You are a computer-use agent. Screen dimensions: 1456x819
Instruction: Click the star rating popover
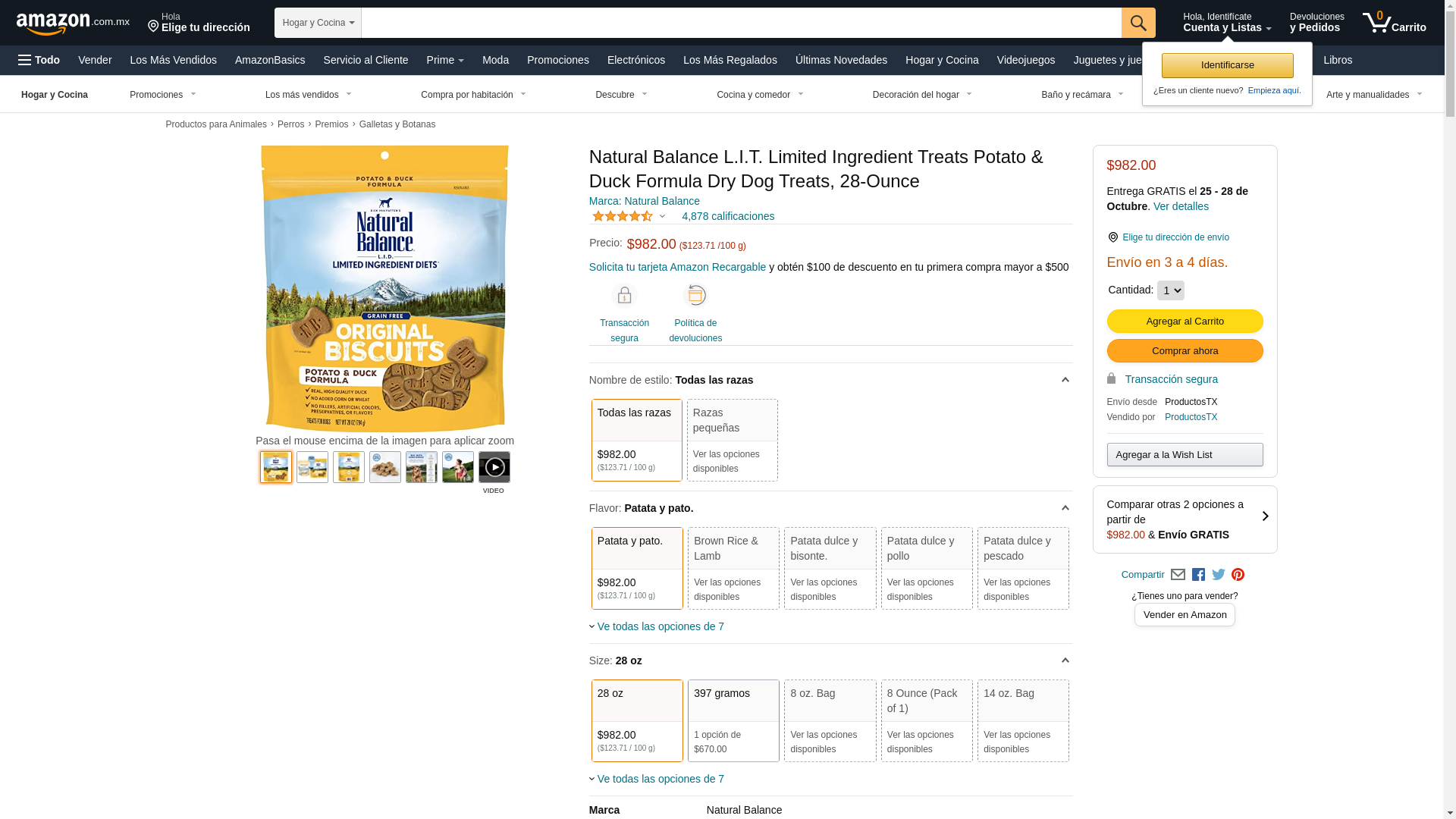(x=628, y=216)
